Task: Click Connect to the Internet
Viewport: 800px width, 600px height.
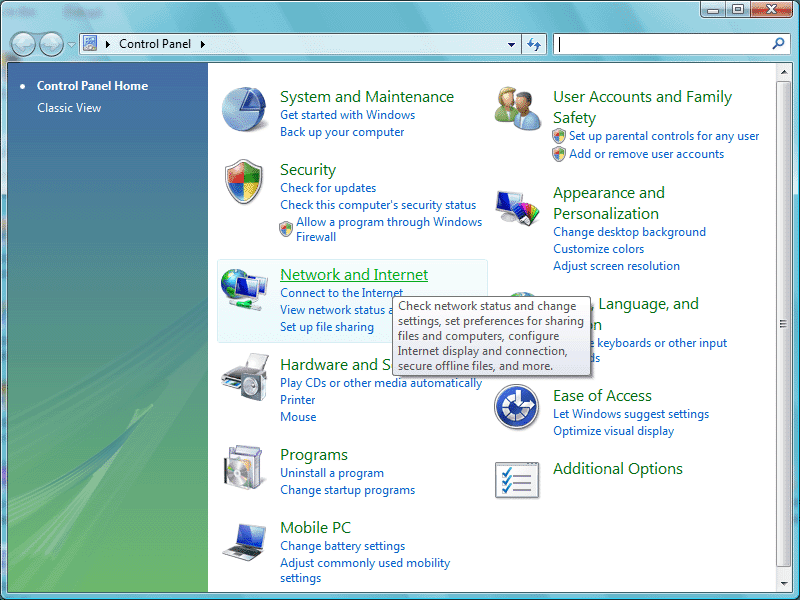Action: pyautogui.click(x=341, y=293)
